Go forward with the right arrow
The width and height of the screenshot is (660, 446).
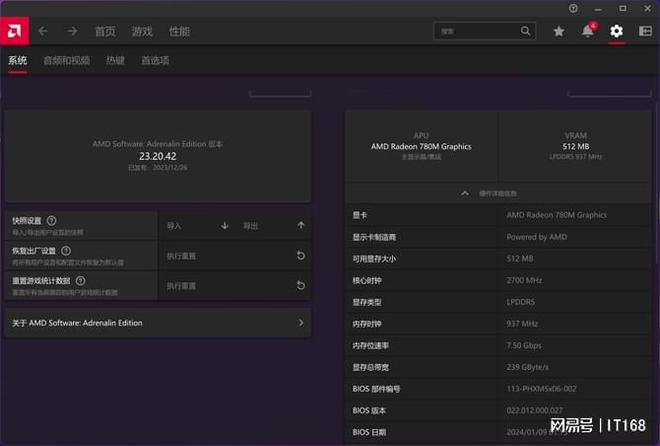coord(72,31)
